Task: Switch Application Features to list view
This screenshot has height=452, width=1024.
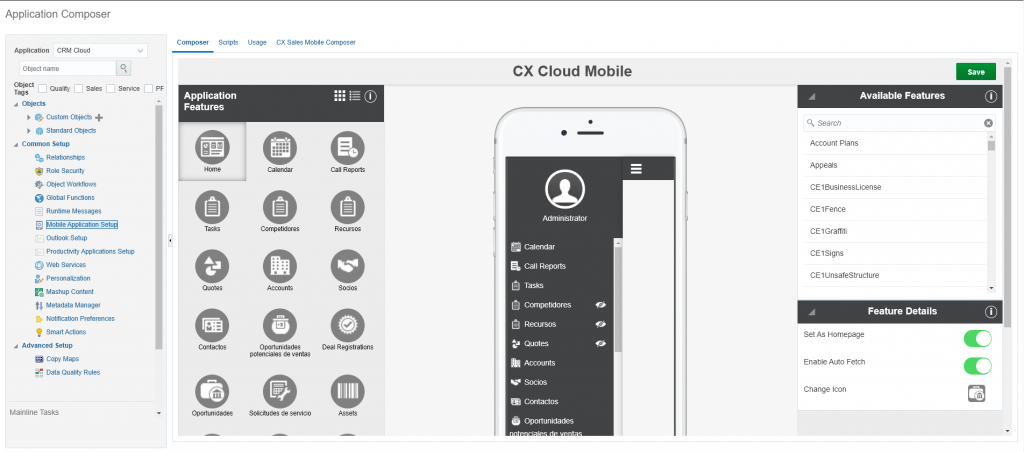Action: (355, 95)
